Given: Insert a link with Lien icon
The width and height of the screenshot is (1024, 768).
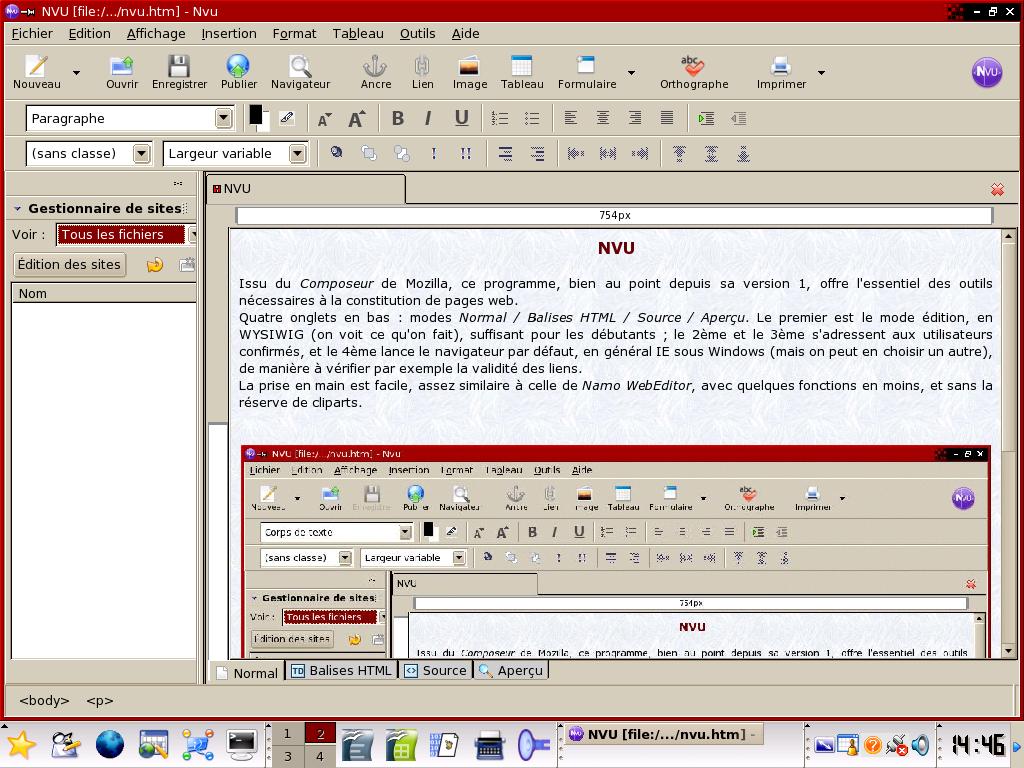Looking at the screenshot, I should [x=422, y=72].
